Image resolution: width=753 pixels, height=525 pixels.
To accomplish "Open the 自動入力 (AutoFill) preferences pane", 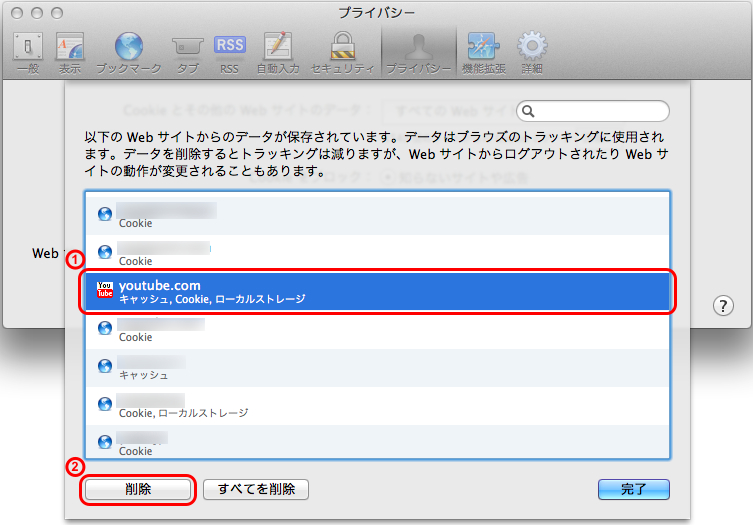I will pyautogui.click(x=277, y=53).
